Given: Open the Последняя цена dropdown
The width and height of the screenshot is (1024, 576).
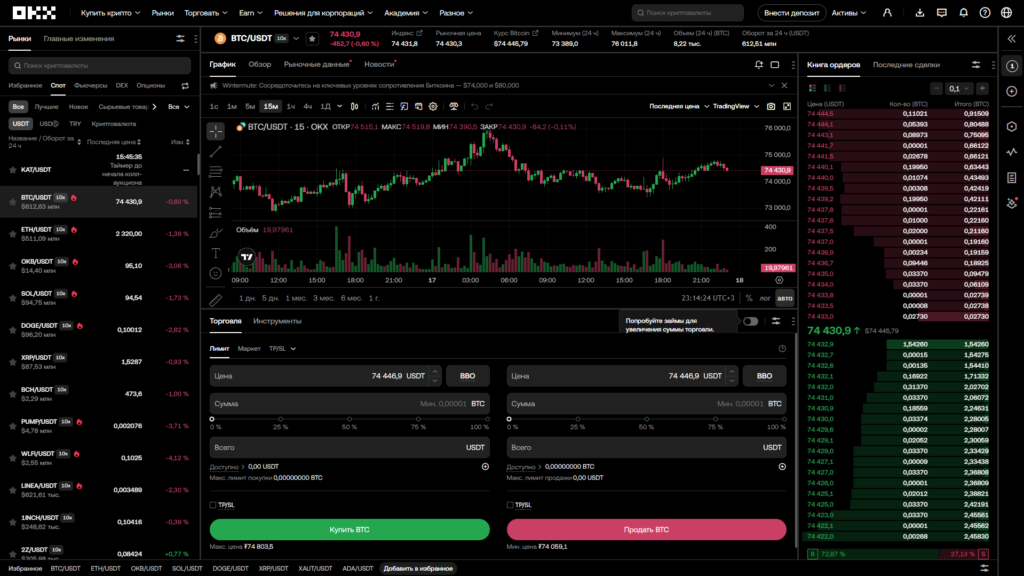Looking at the screenshot, I should [679, 106].
